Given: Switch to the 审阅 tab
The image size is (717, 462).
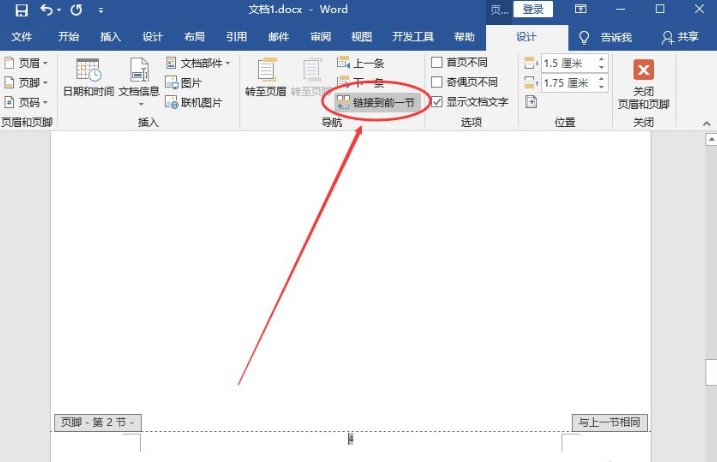Looking at the screenshot, I should pyautogui.click(x=321, y=37).
